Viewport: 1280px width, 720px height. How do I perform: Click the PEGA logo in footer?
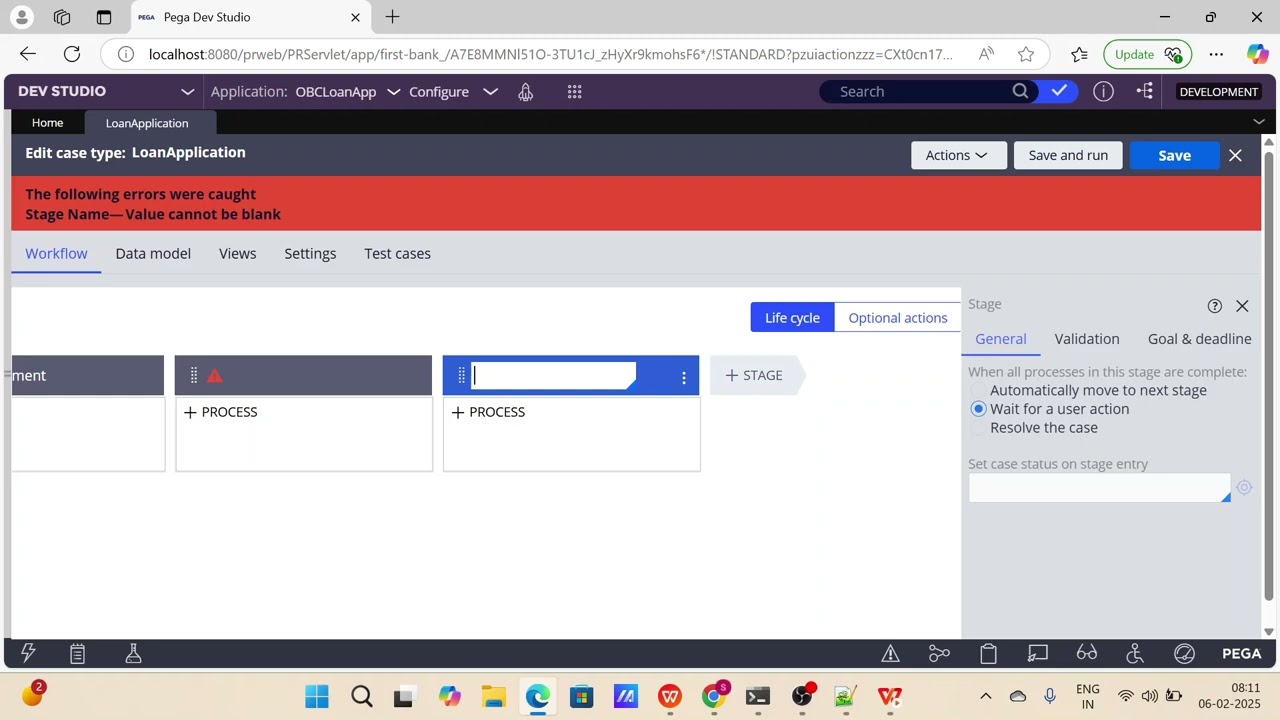[1242, 654]
